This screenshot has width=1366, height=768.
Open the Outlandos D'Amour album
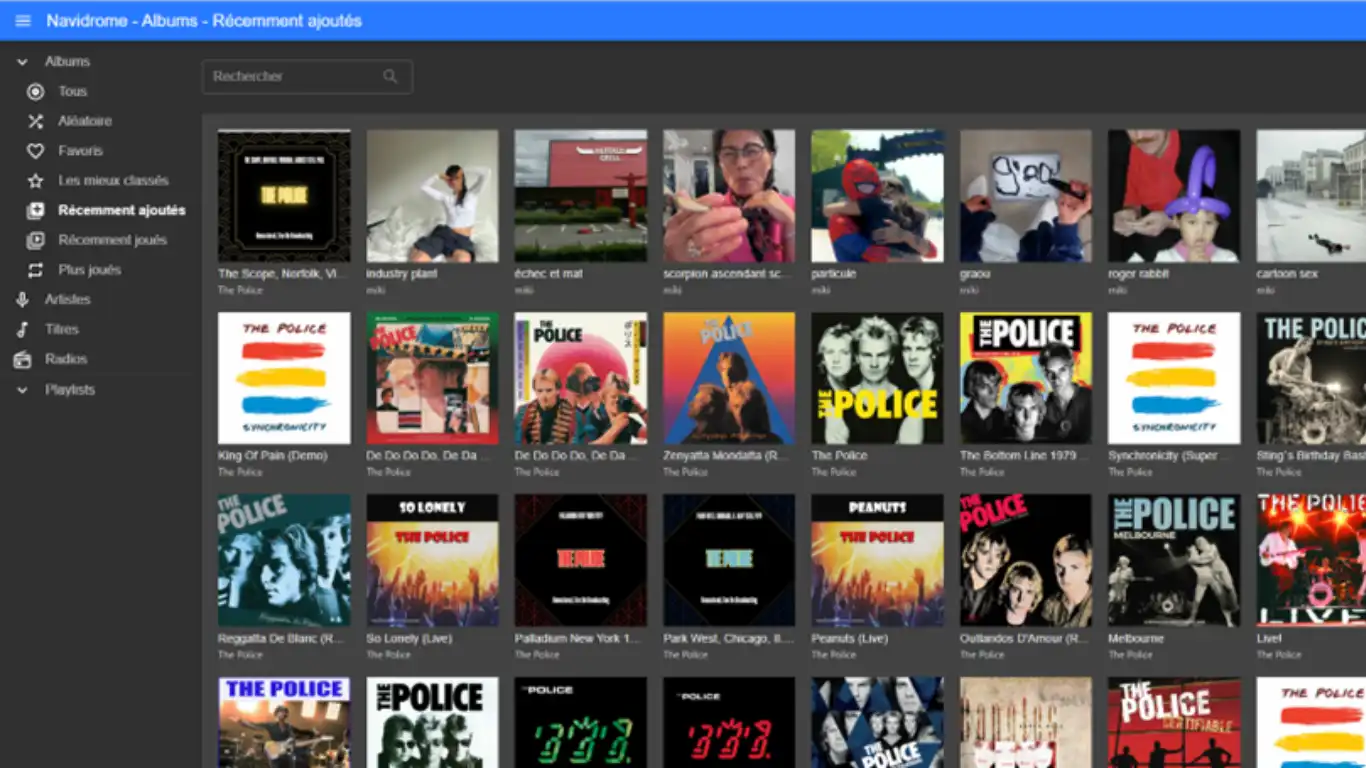(1025, 561)
